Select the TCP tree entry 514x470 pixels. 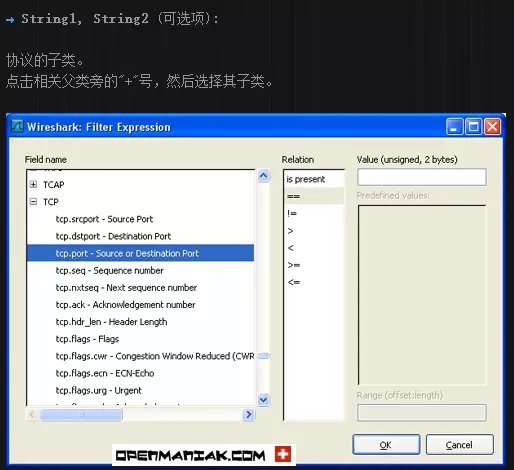[51, 202]
